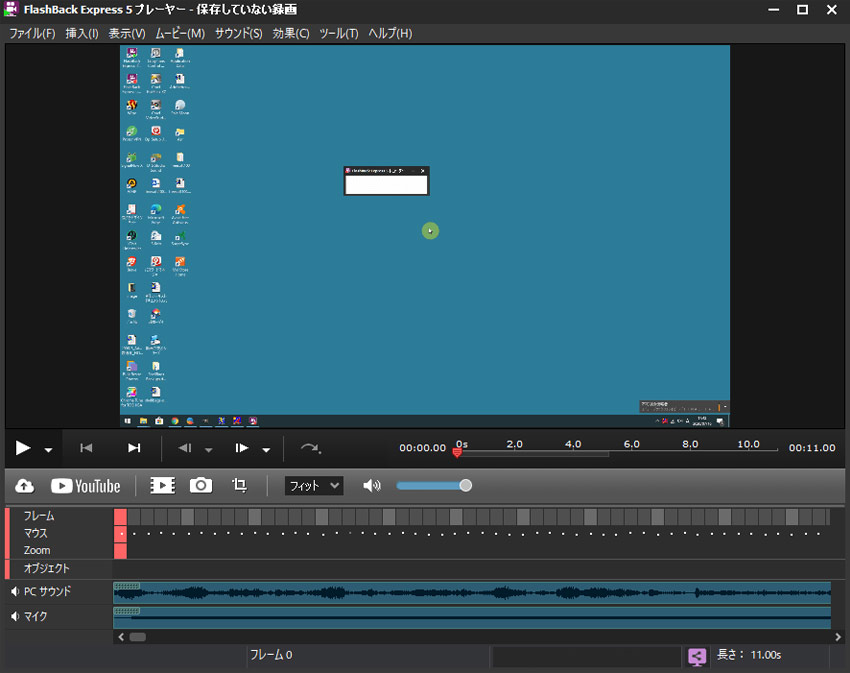This screenshot has width=850, height=673.
Task: Click the first red frame in フレーム track
Action: coord(120,516)
